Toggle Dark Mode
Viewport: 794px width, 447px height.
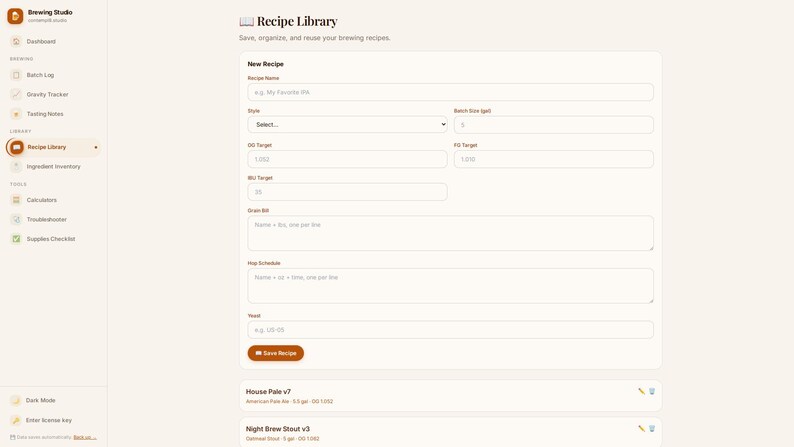[53, 400]
